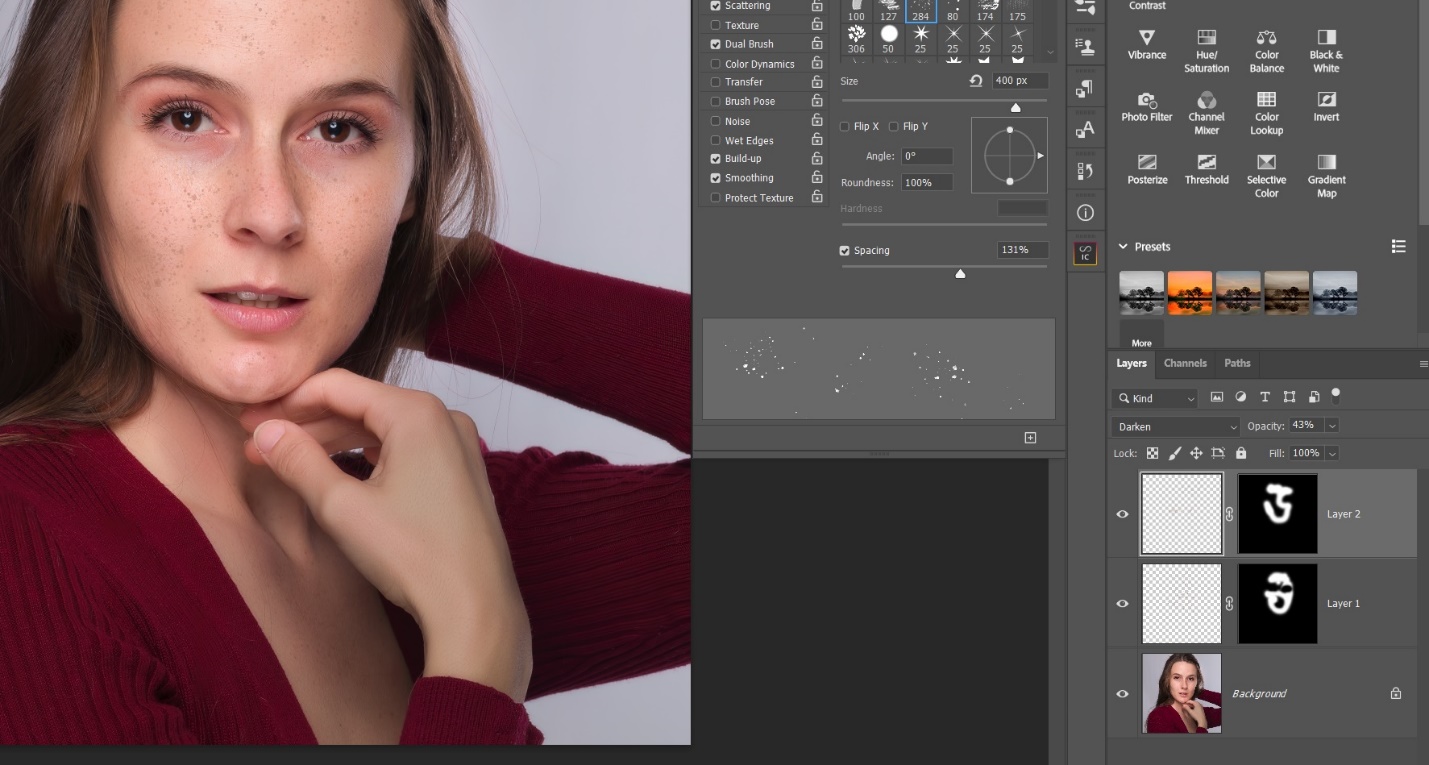Reset brush size to original icon
1429x765 pixels.
[976, 81]
